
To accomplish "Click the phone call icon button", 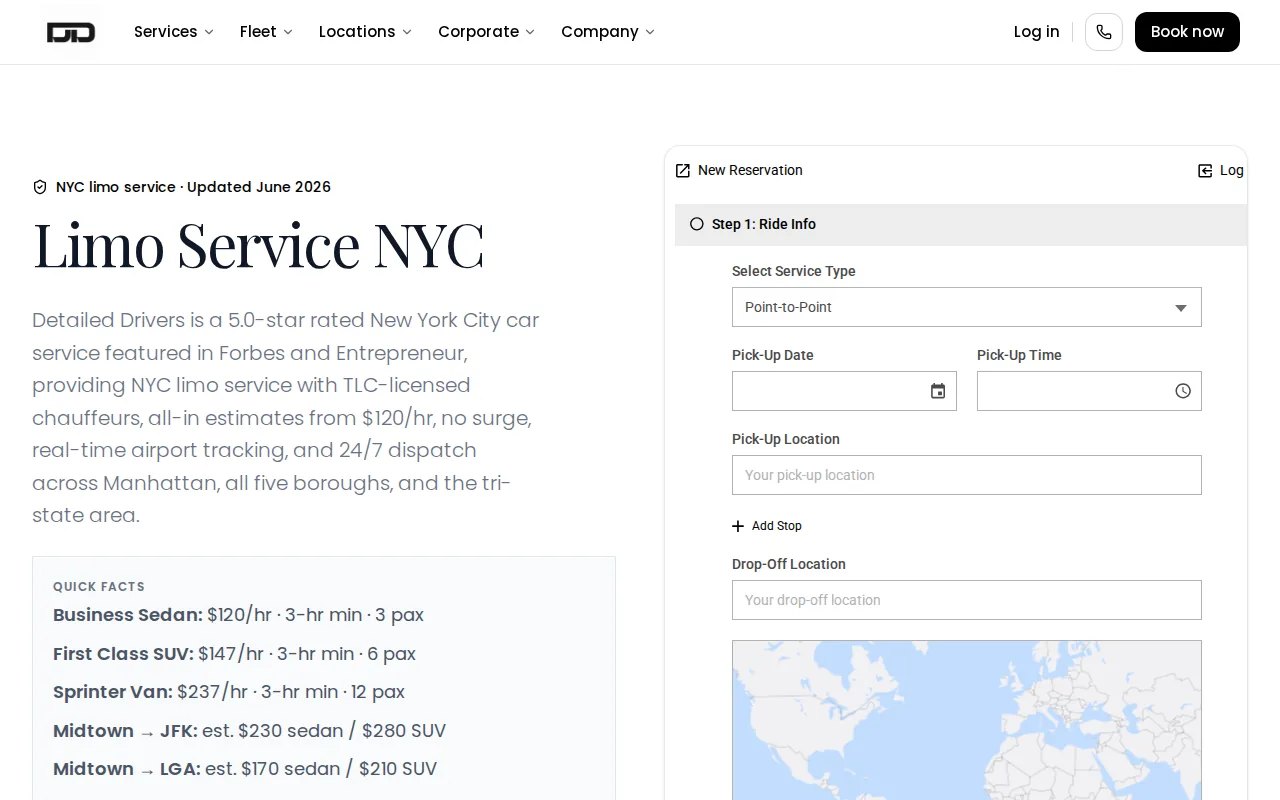I will coord(1104,32).
